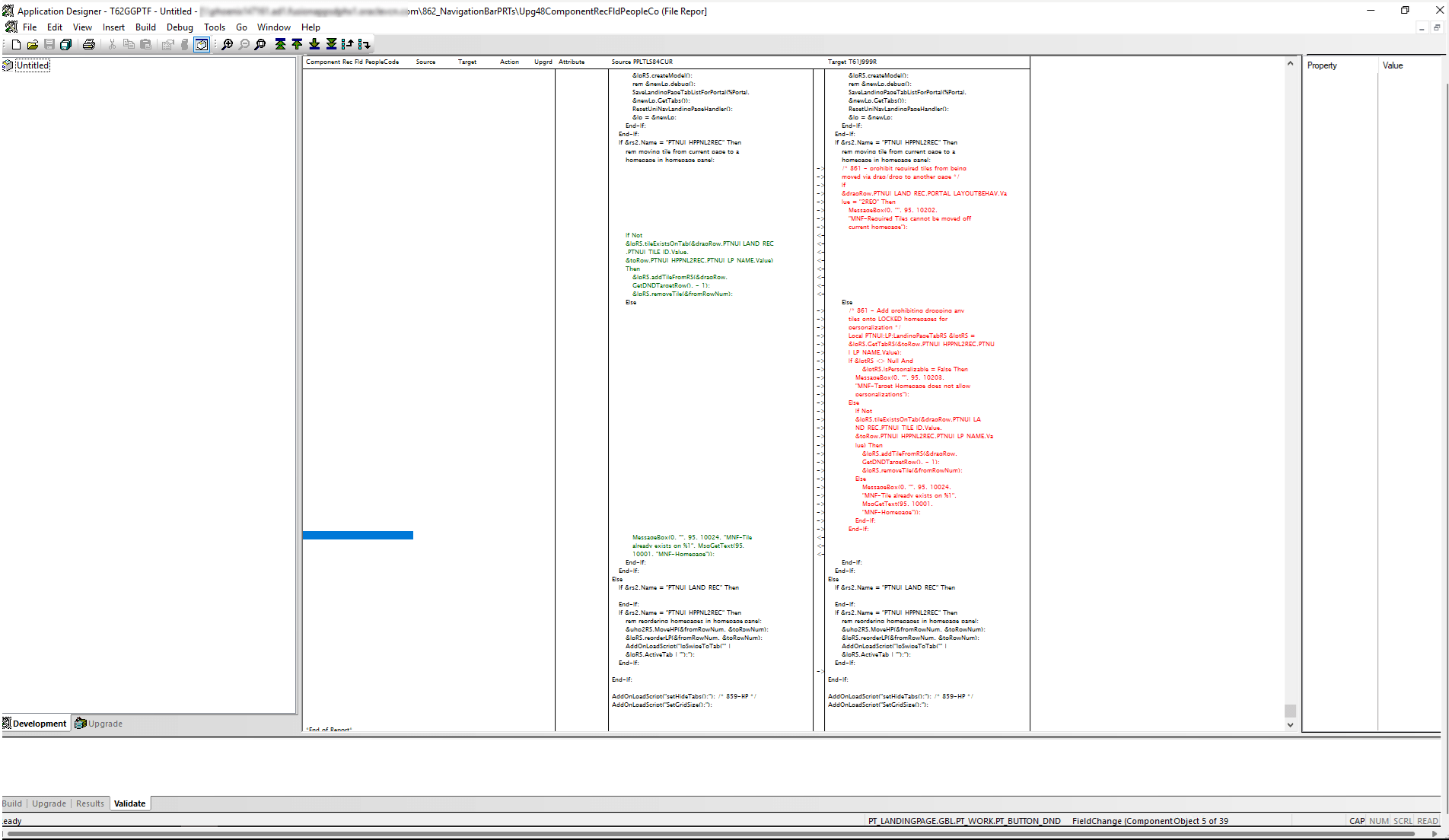Toggle the READ indicator in status bar
1449x840 pixels.
[x=1428, y=820]
